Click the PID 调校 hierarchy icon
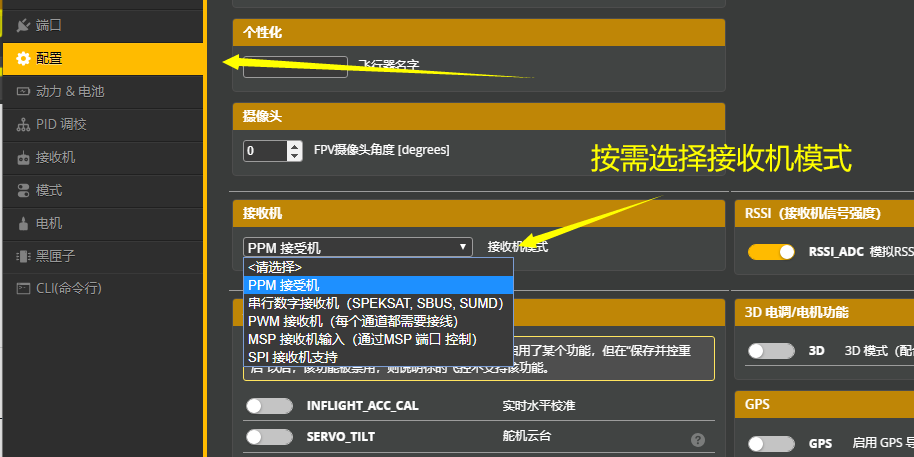The image size is (914, 457). point(23,124)
